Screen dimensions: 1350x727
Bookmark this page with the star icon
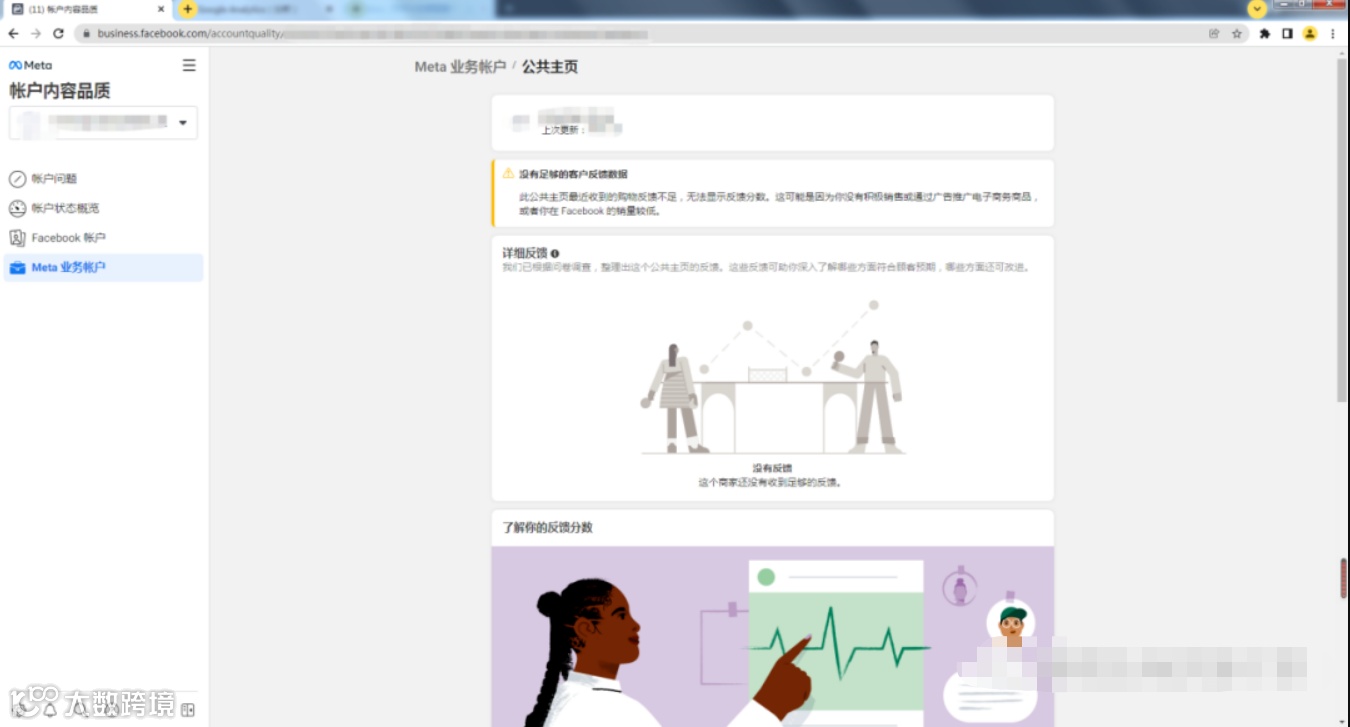[1237, 33]
